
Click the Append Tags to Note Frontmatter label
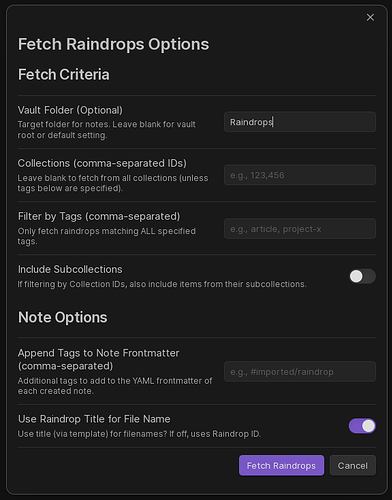(99, 359)
